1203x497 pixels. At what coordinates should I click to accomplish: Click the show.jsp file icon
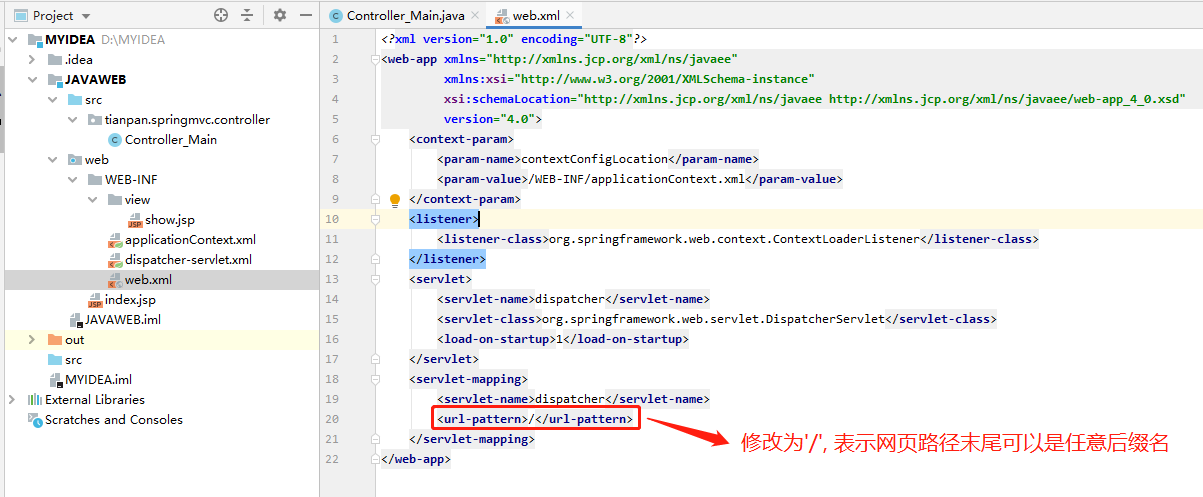click(x=135, y=219)
